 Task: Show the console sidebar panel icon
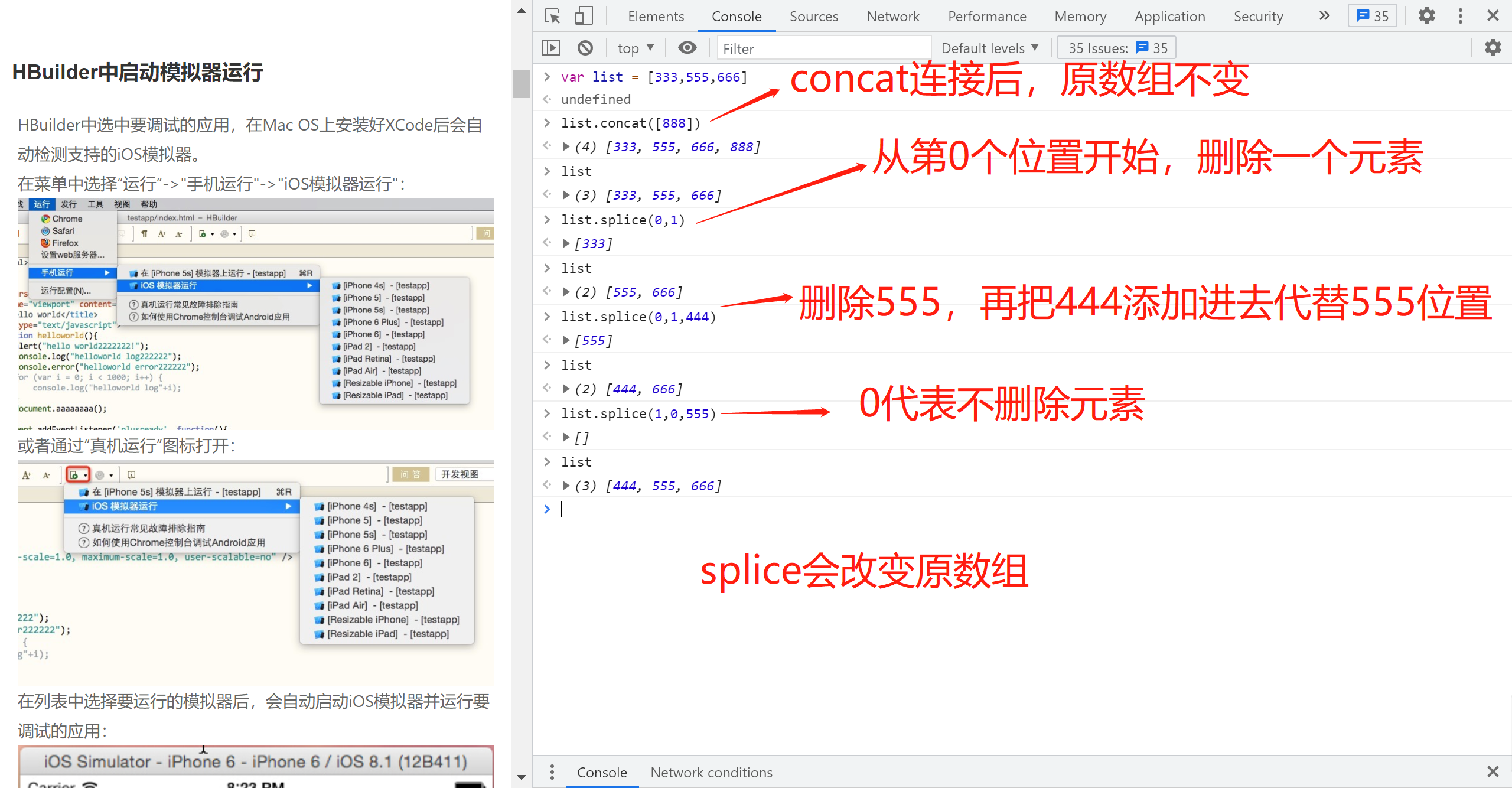coord(550,48)
